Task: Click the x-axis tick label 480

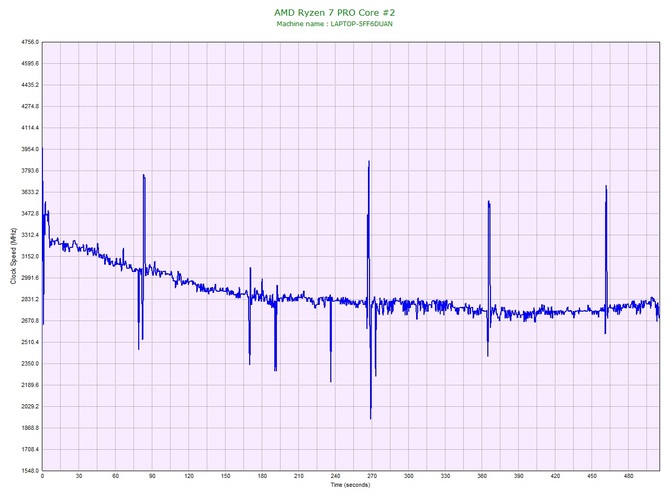Action: [x=629, y=476]
